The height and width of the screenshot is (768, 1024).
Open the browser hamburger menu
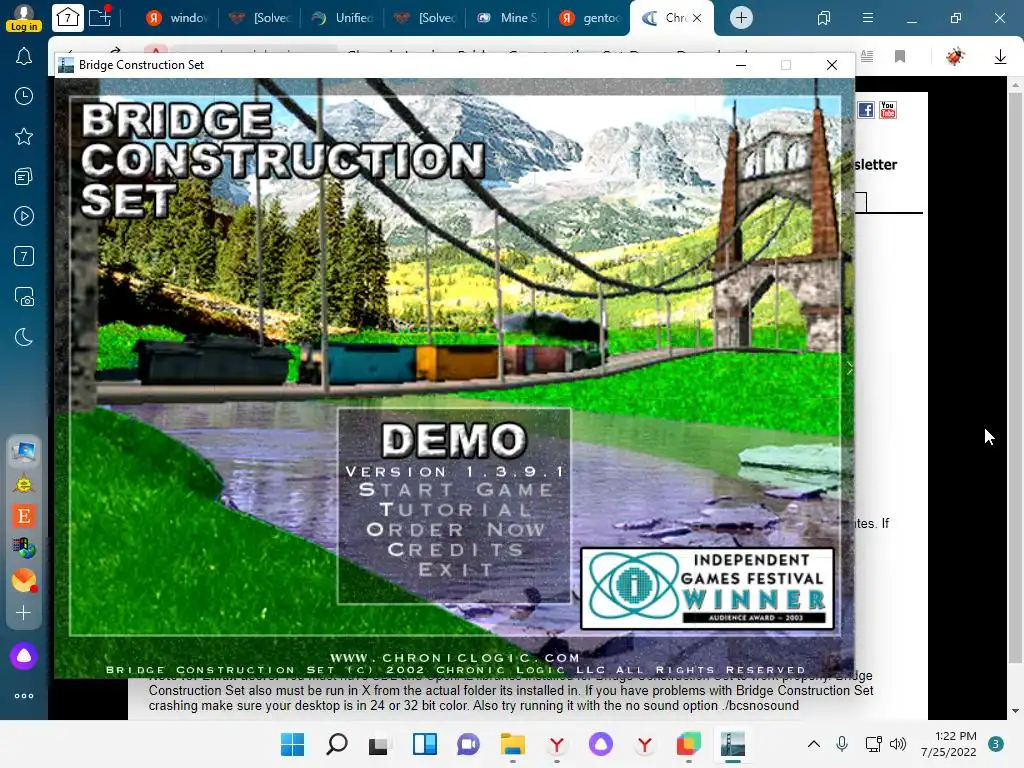(867, 18)
